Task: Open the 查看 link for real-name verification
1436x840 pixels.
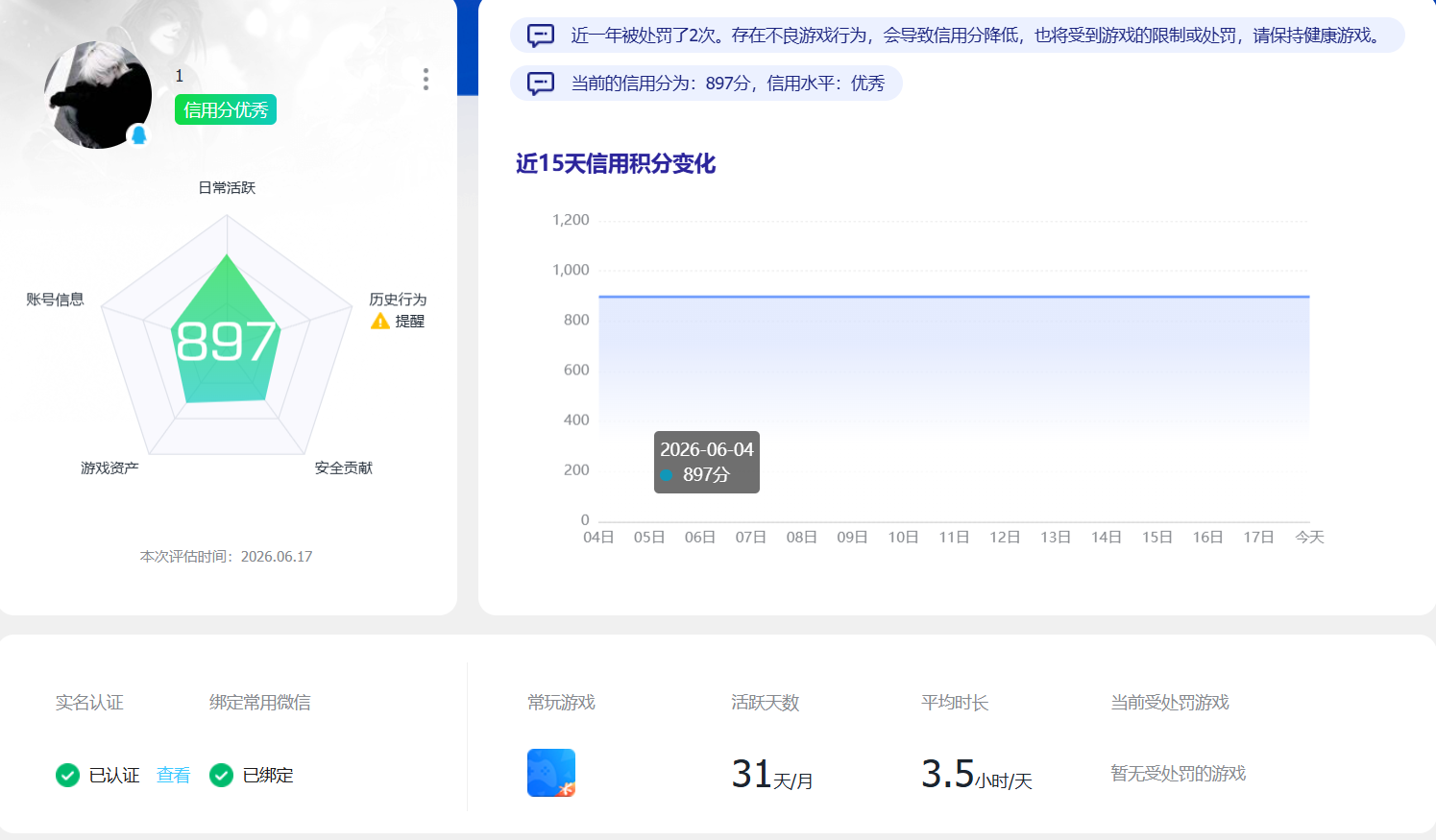Action: point(174,775)
